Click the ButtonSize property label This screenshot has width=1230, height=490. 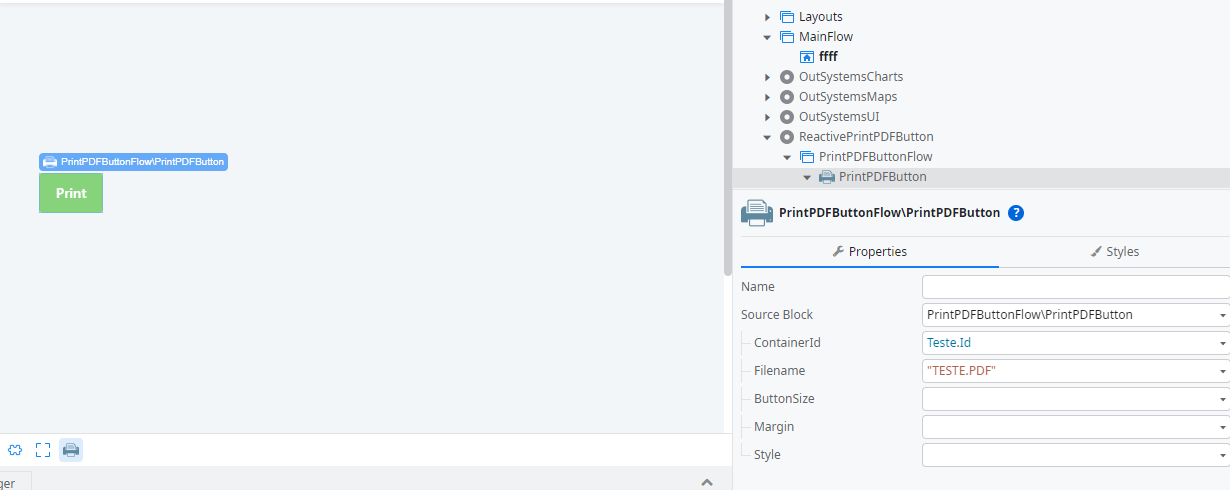(784, 399)
